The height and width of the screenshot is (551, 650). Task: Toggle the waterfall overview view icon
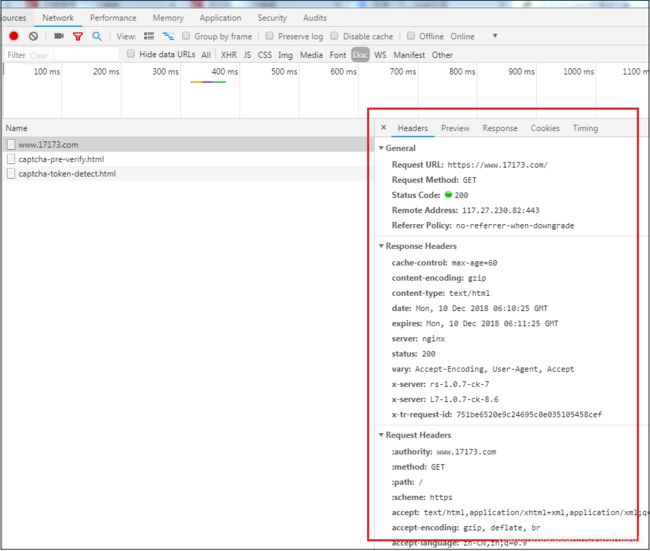pyautogui.click(x=168, y=36)
